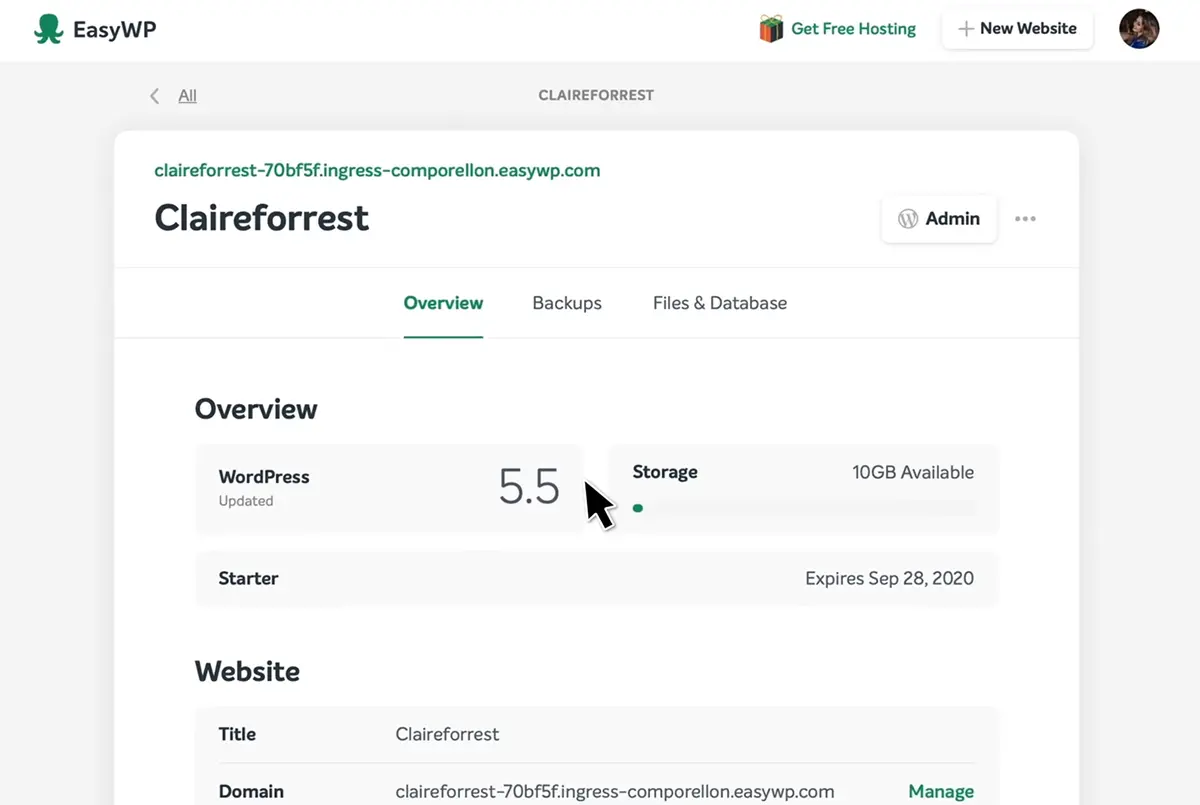This screenshot has width=1200, height=805.
Task: Open the profile avatar menu
Action: coord(1139,29)
